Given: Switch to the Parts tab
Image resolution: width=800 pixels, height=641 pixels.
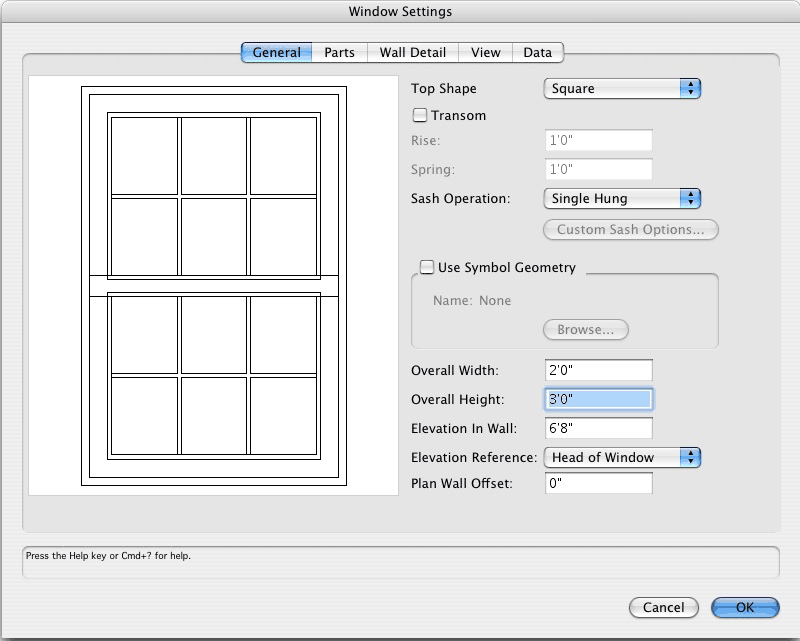Looking at the screenshot, I should 339,52.
